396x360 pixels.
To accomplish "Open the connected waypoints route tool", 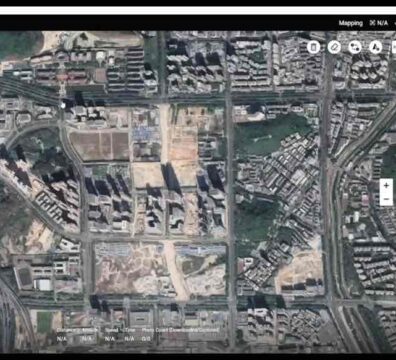I will point(355,47).
